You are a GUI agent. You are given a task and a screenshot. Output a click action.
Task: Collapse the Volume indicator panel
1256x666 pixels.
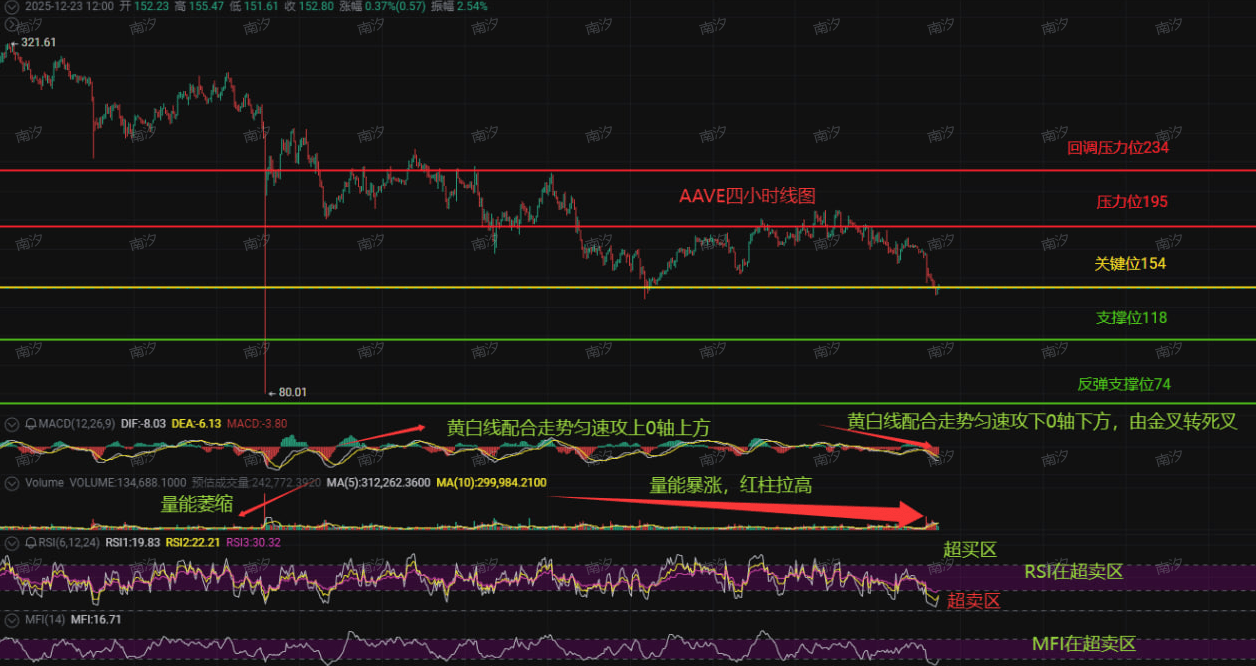point(11,484)
